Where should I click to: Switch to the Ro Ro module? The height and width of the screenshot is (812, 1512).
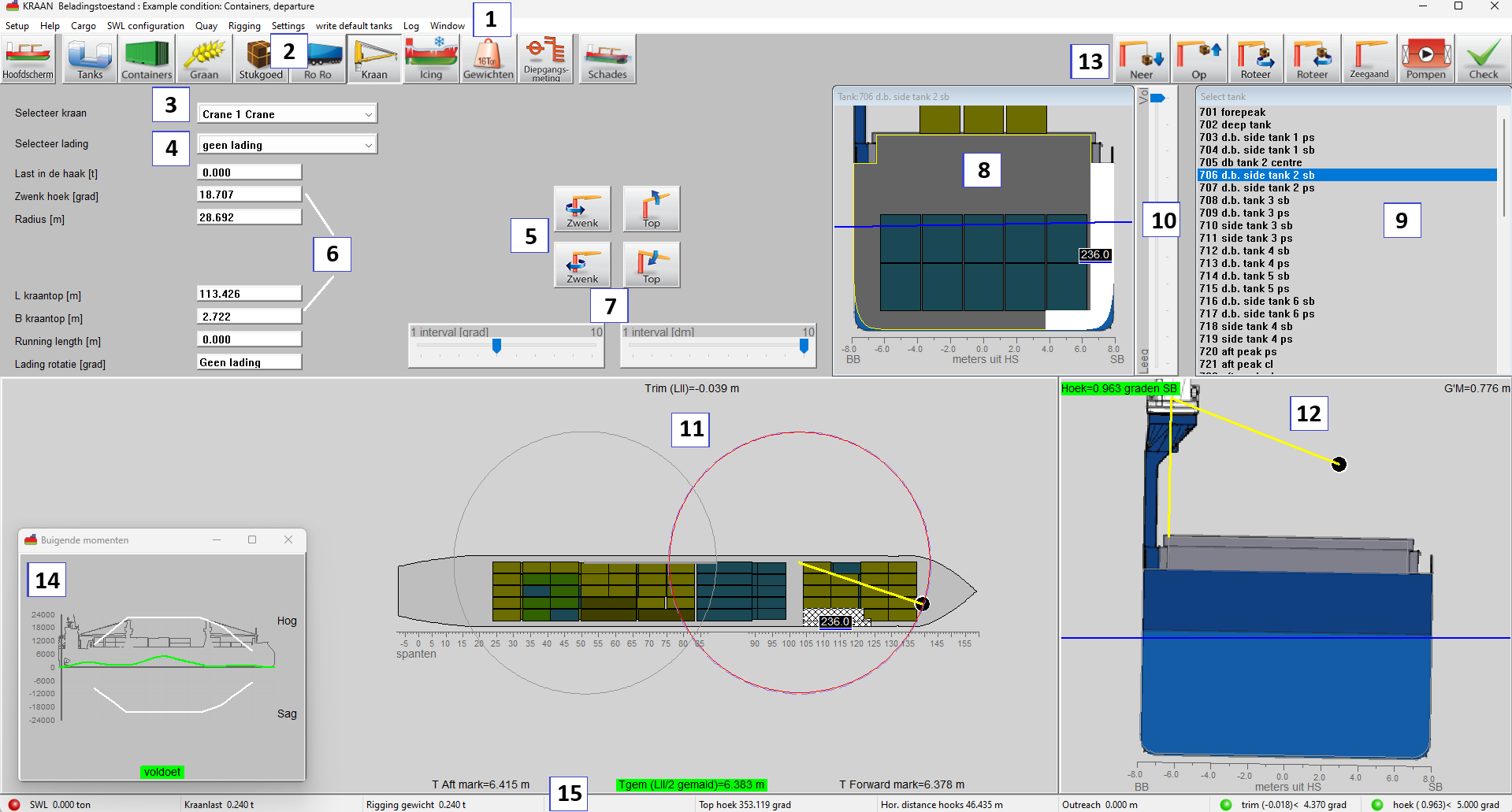click(318, 59)
